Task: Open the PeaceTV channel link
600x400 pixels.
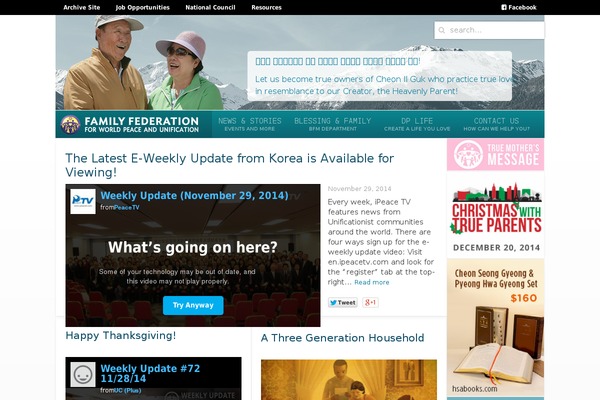Action: click(127, 207)
